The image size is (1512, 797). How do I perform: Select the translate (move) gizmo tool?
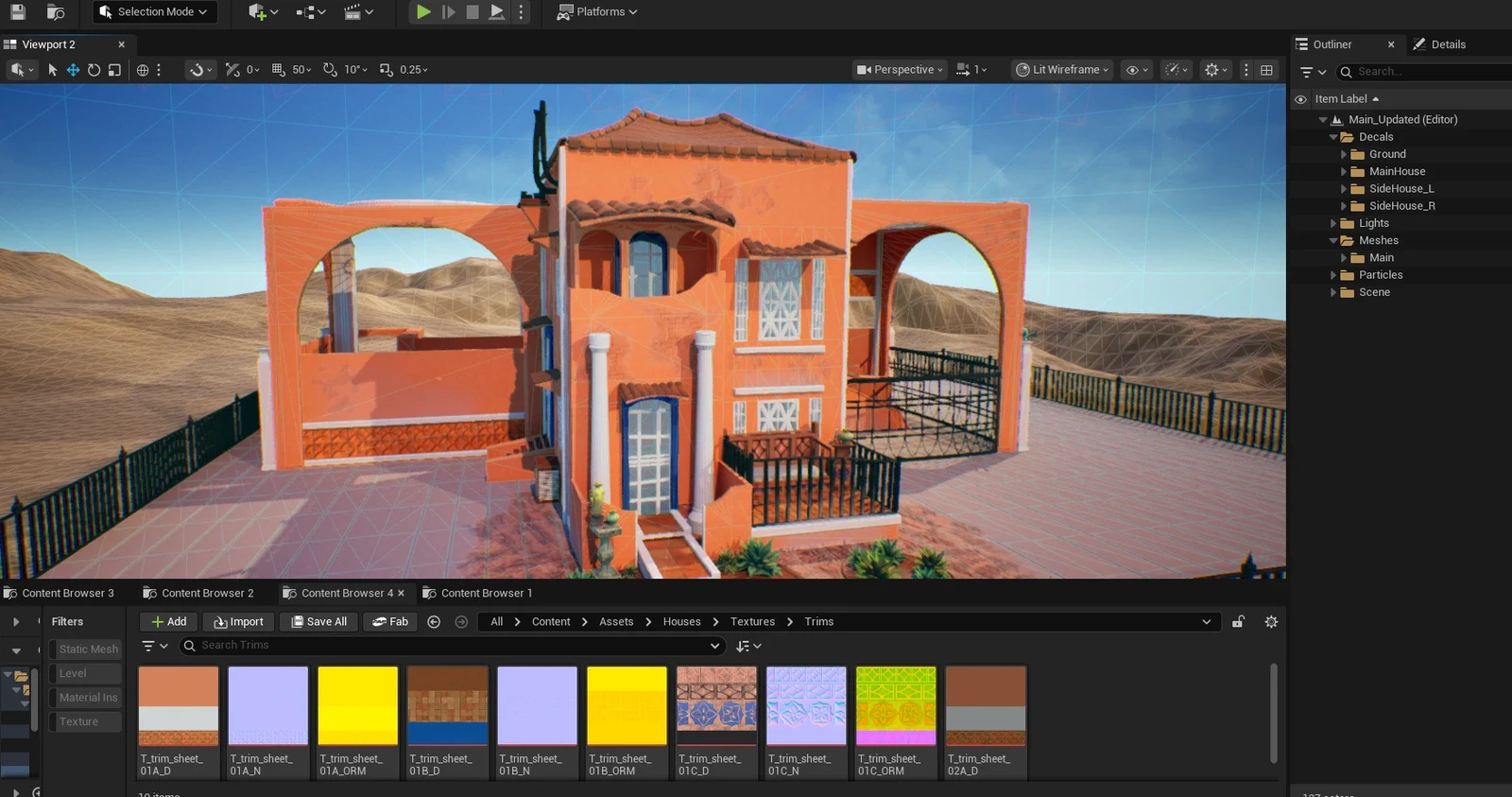pos(73,70)
